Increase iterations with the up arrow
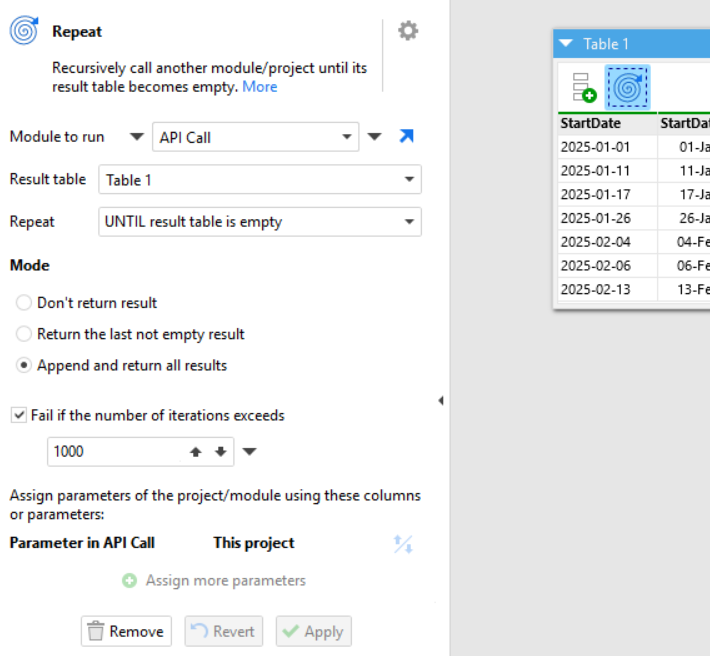Viewport: 710px width, 656px height. [196, 452]
